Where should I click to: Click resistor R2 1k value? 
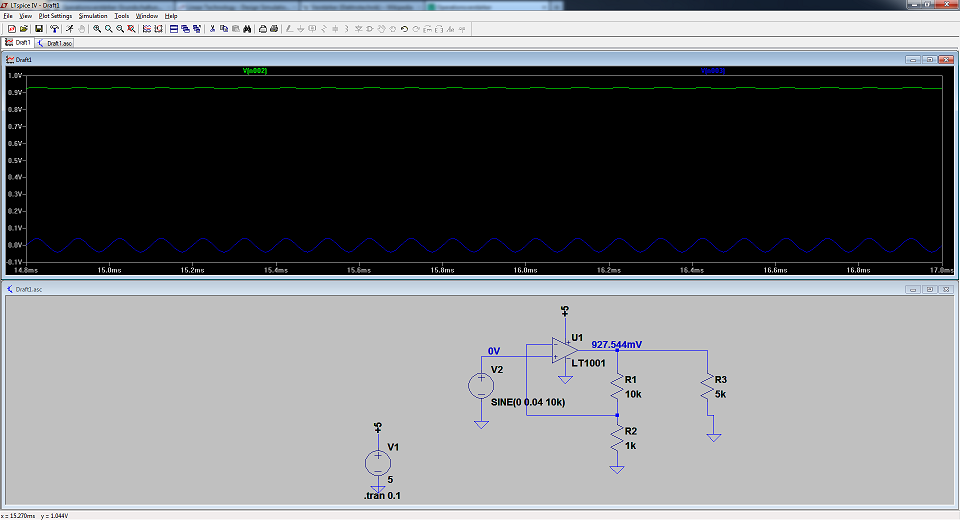tap(631, 446)
